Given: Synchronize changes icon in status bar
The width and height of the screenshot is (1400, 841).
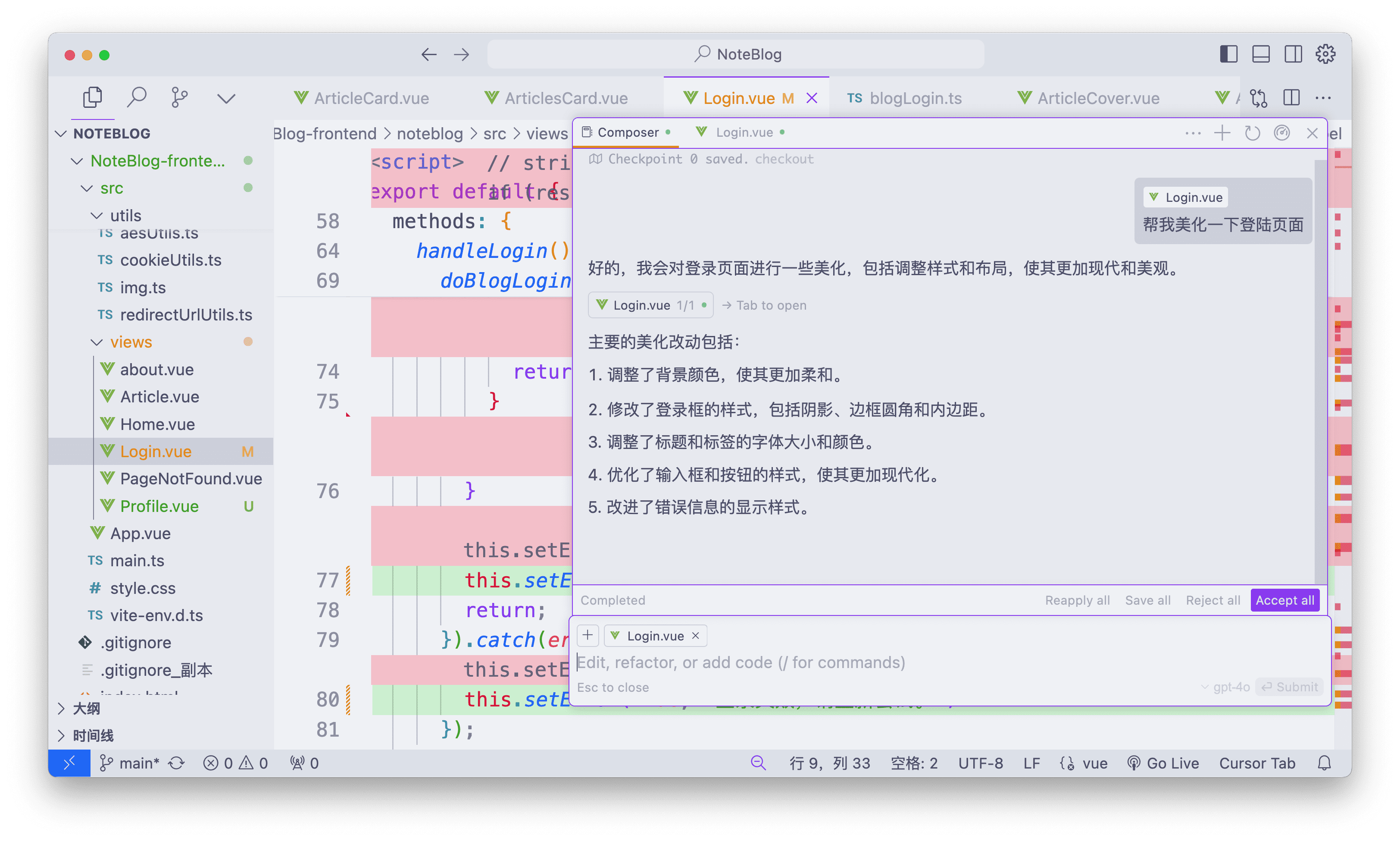Looking at the screenshot, I should point(177,763).
